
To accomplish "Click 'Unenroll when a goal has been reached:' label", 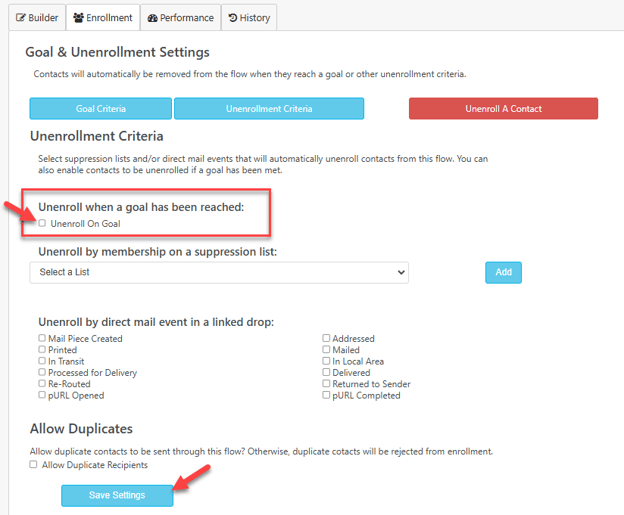I will coord(141,207).
